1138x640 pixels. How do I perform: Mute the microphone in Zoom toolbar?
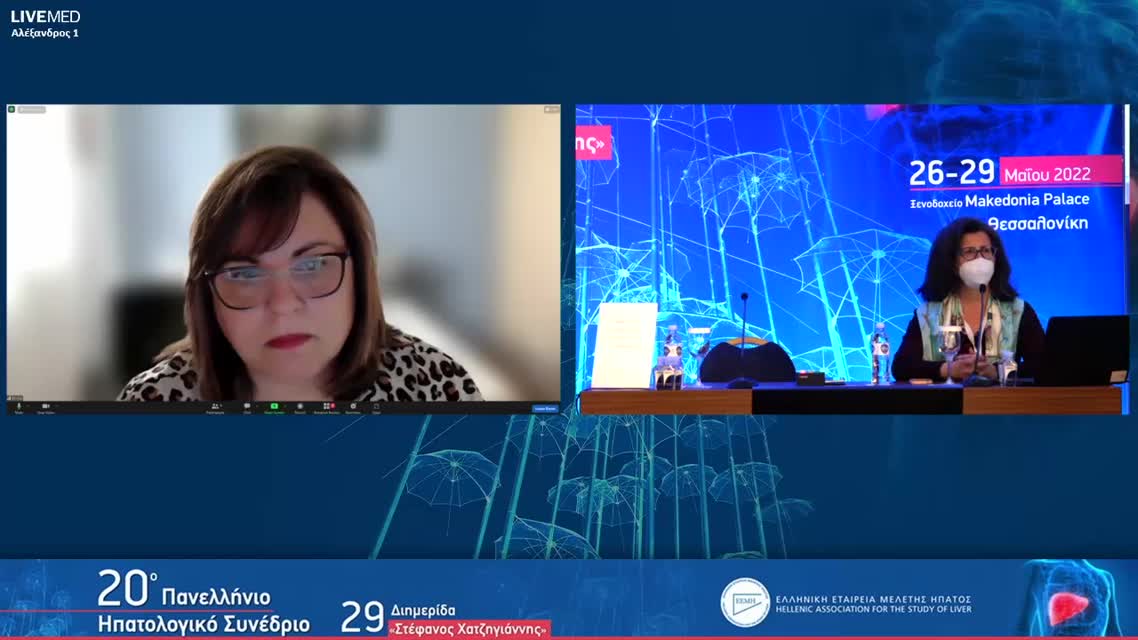pyautogui.click(x=19, y=407)
